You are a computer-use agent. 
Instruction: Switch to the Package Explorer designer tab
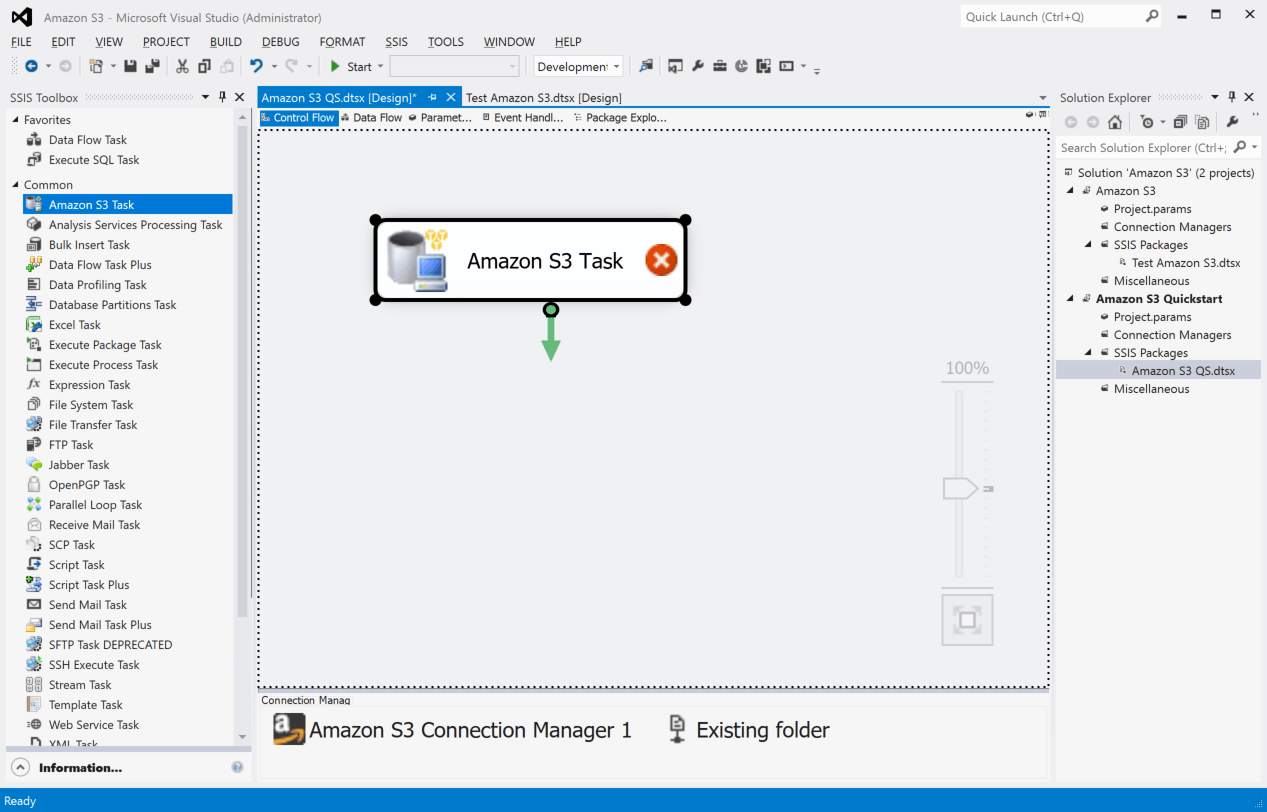pyautogui.click(x=619, y=118)
